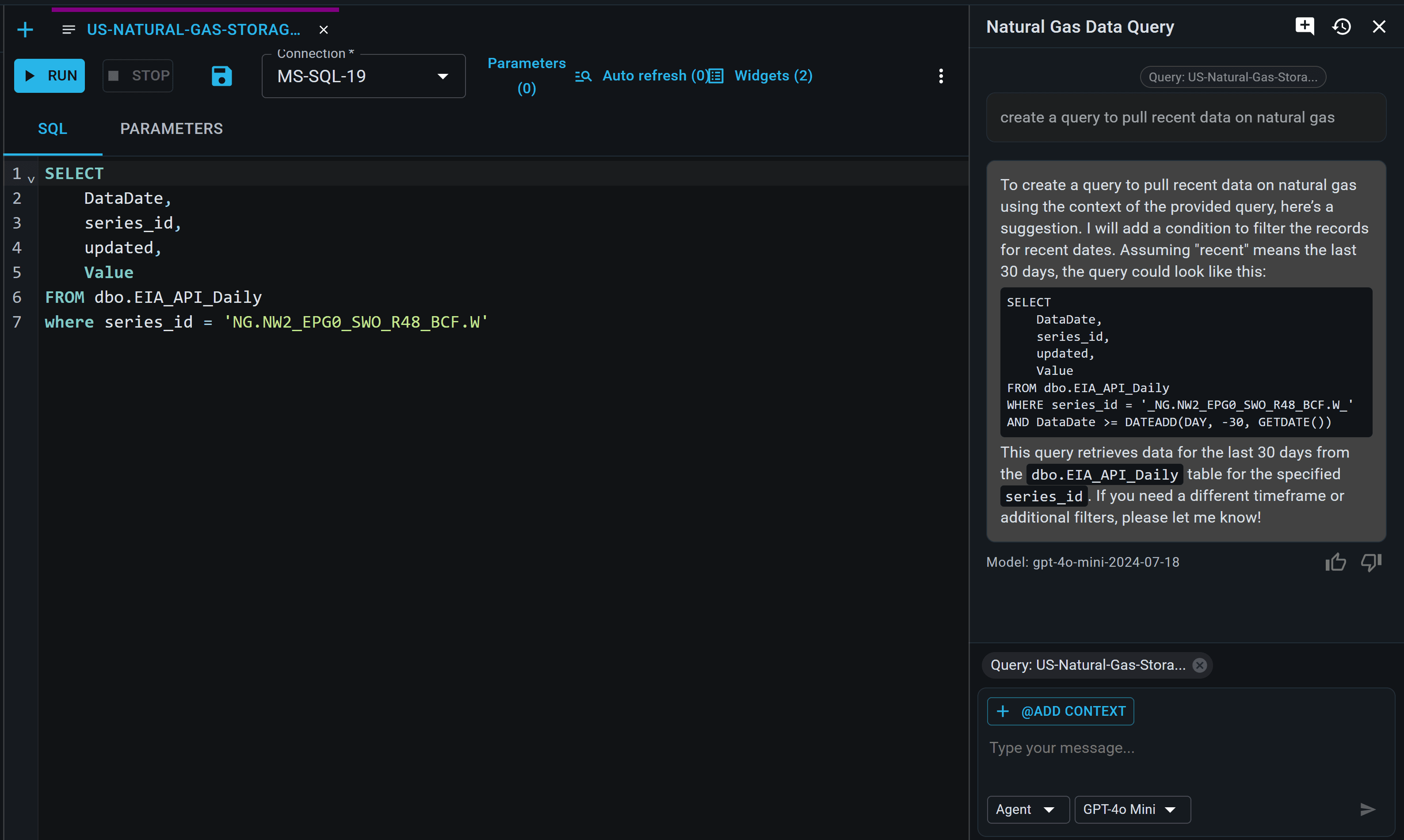Start a new chat in Natural Gas Data Query panel

(x=1305, y=26)
